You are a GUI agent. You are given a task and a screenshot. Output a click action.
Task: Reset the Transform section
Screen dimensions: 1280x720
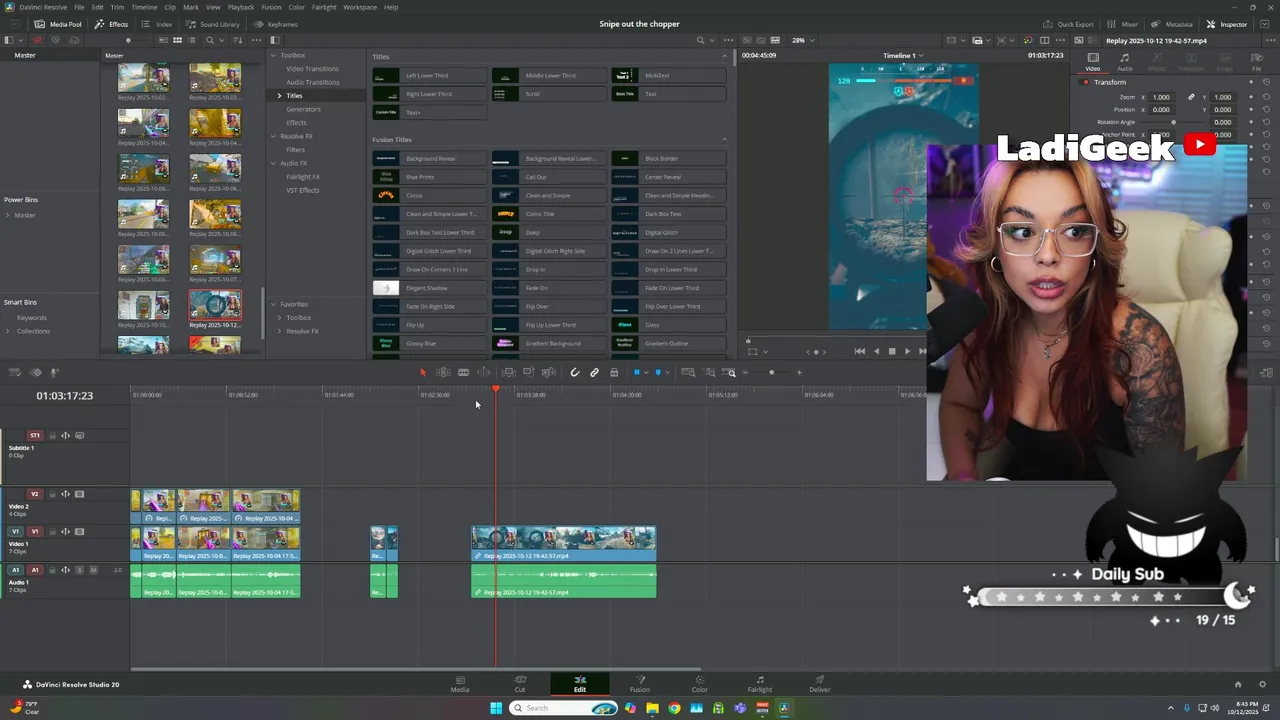1266,82
